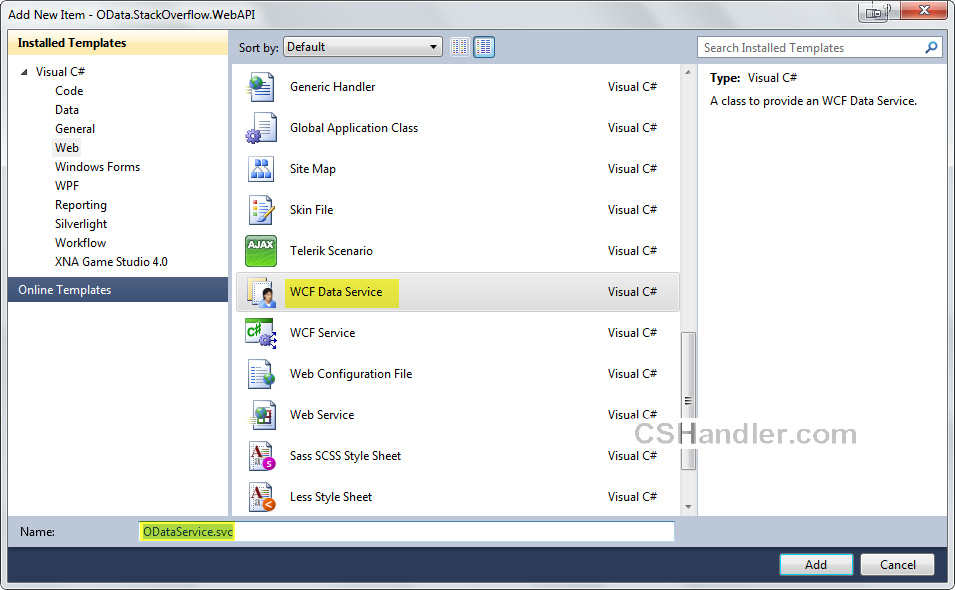The height and width of the screenshot is (590, 955).
Task: Select the Generic Handler template icon
Action: pyautogui.click(x=261, y=87)
